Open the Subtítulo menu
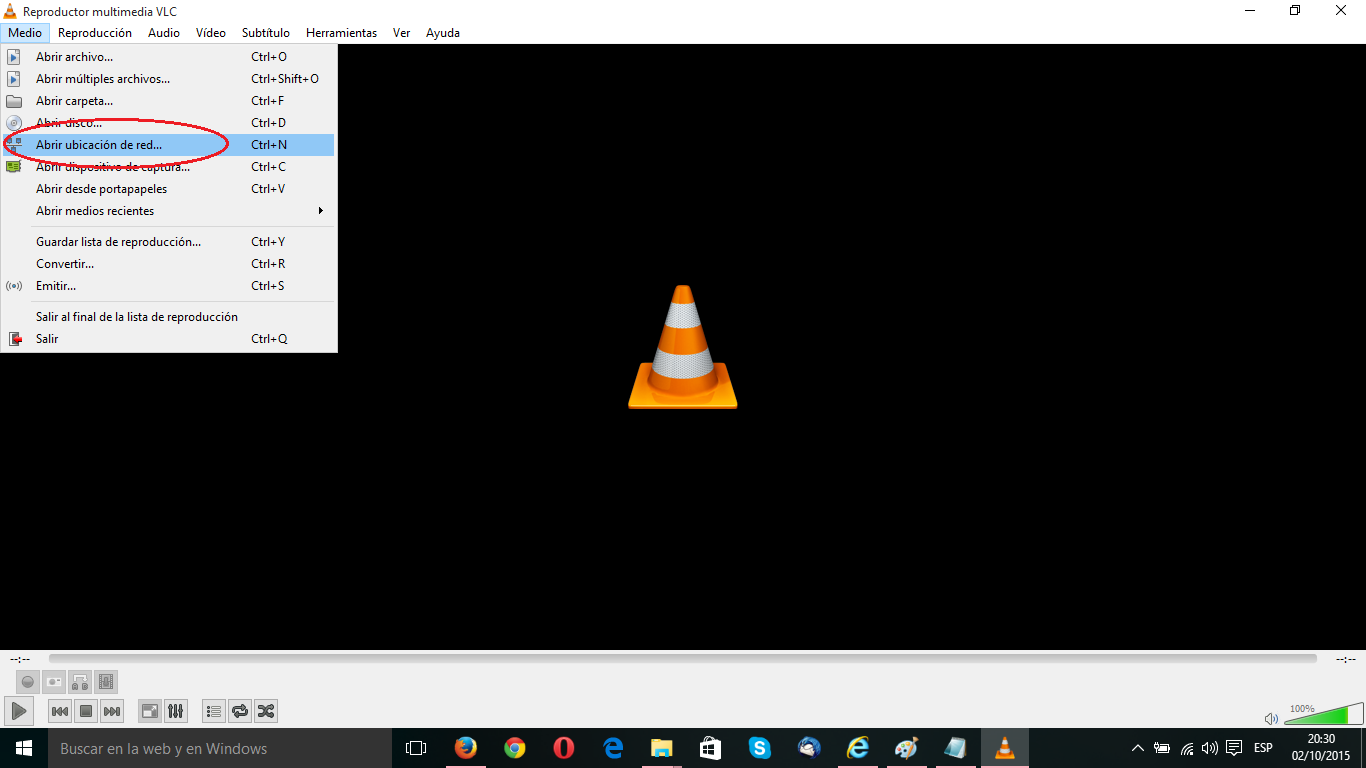 [x=266, y=33]
